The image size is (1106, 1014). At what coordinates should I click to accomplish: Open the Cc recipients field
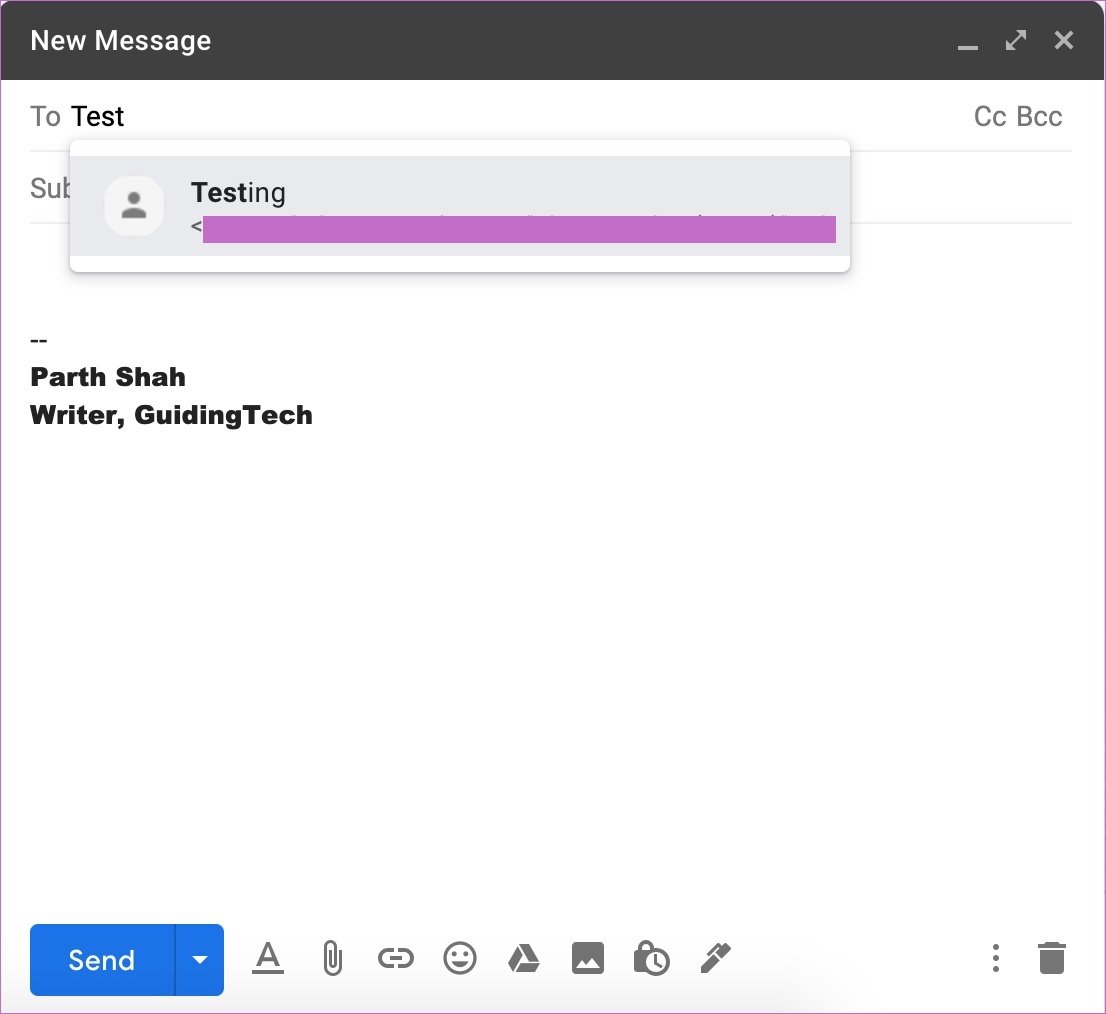click(988, 116)
